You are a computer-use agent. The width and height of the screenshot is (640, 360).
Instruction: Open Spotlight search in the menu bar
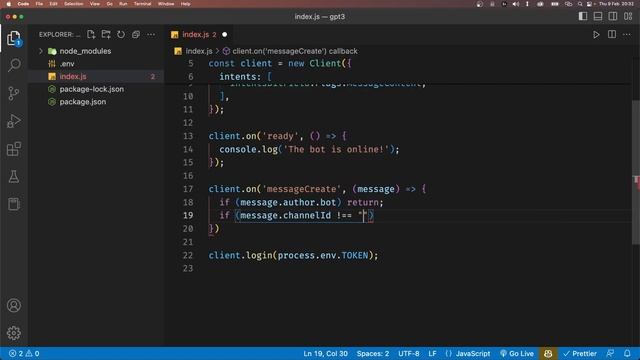(x=580, y=4)
